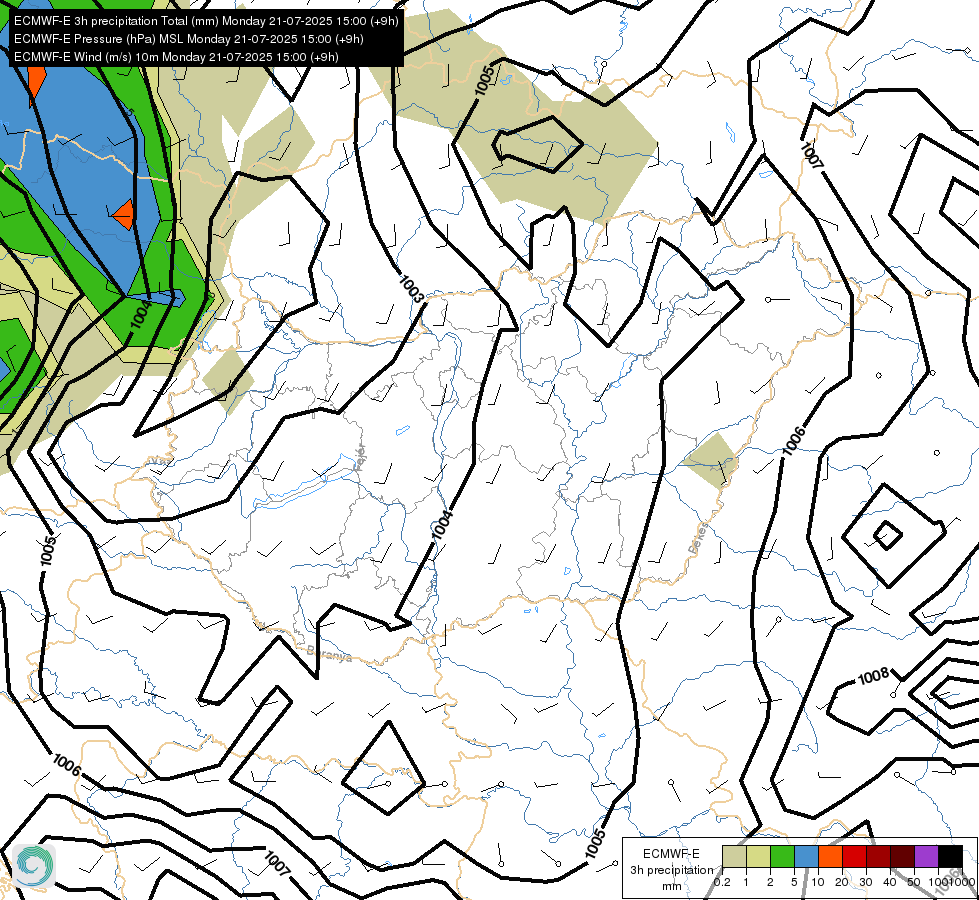The width and height of the screenshot is (979, 900).
Task: Click the legend's '3h precipitation' caption
Action: click(671, 870)
